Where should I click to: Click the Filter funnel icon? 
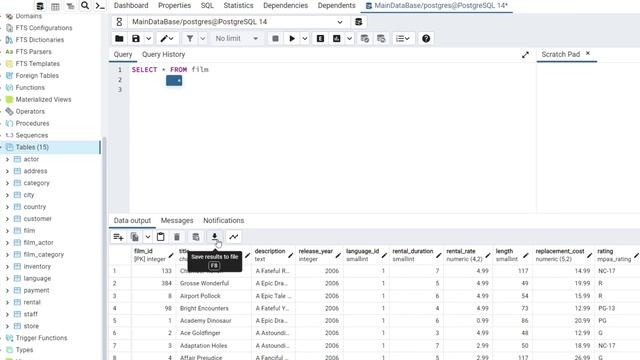pos(190,38)
